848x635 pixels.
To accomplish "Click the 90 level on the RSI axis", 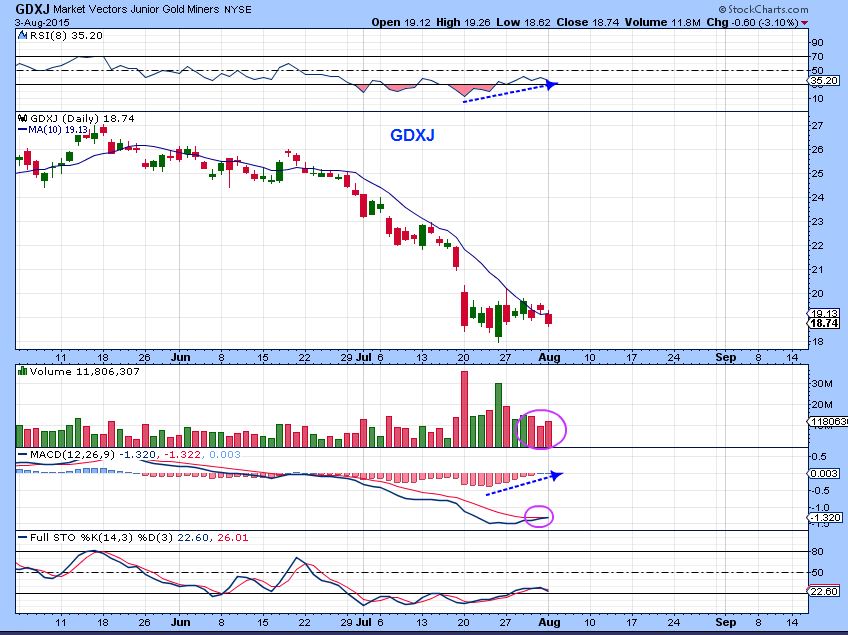I will (x=818, y=42).
